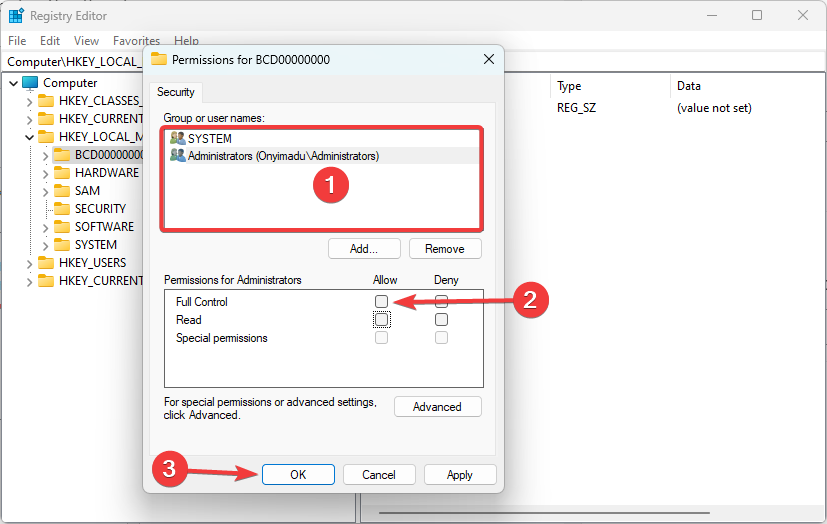Collapse the Computer tree node
This screenshot has width=827, height=524.
(x=14, y=83)
